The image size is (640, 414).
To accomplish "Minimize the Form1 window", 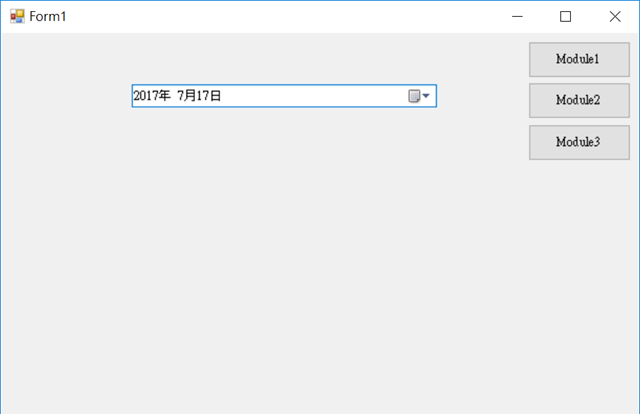I will 518,16.
